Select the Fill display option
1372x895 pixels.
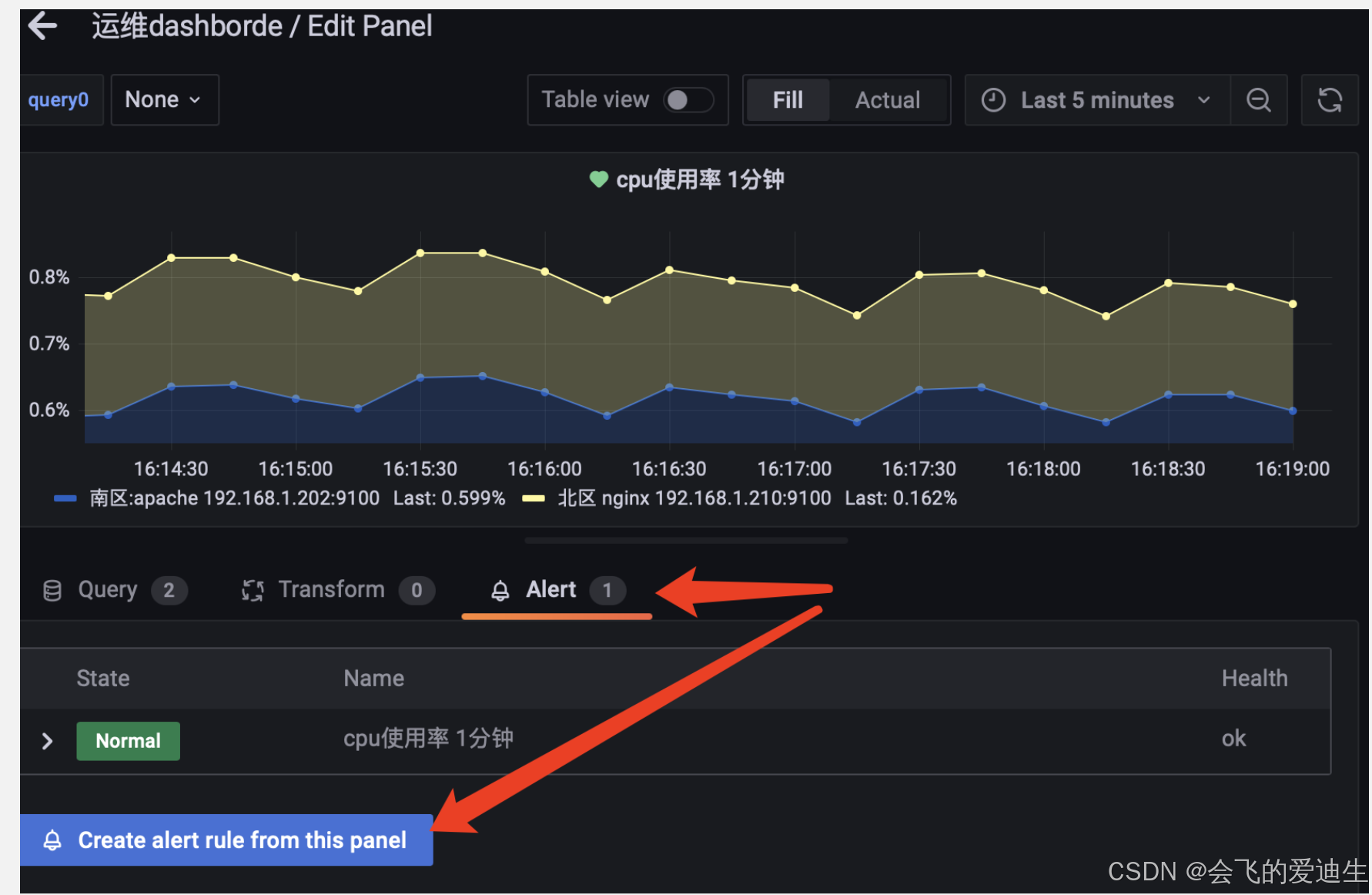point(788,100)
